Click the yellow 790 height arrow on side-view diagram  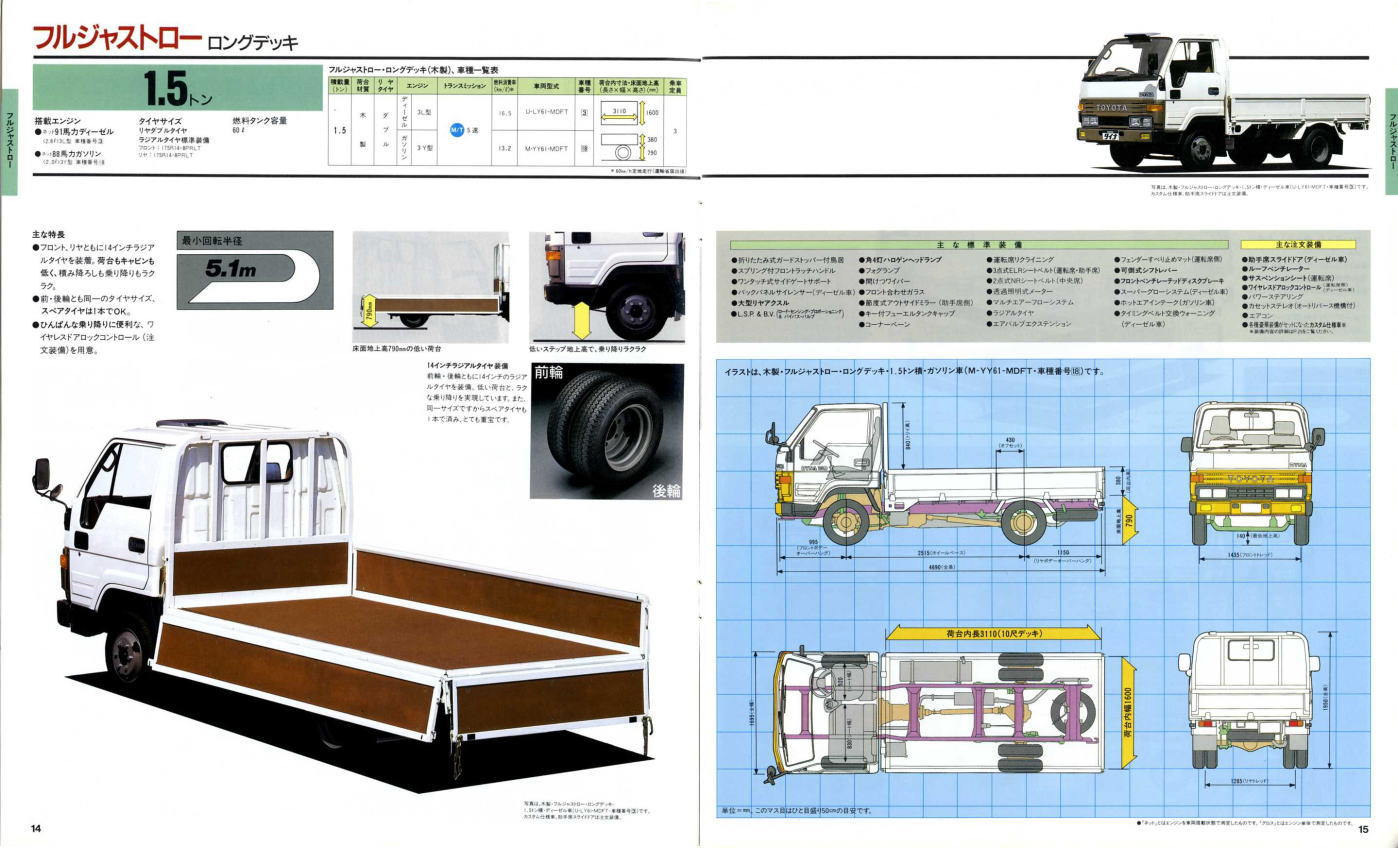click(x=1130, y=520)
